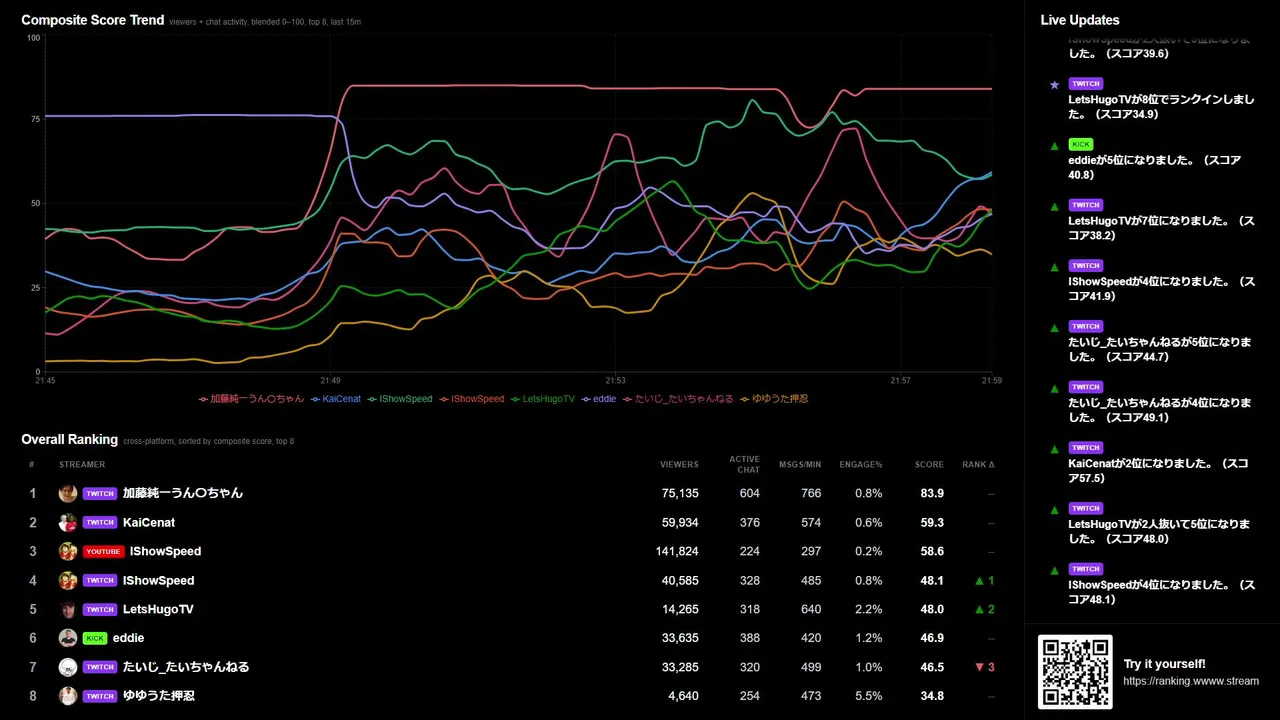This screenshot has height=720, width=1280.
Task: Open LetsHugoTV's name in the ranking
Action: pyautogui.click(x=158, y=609)
